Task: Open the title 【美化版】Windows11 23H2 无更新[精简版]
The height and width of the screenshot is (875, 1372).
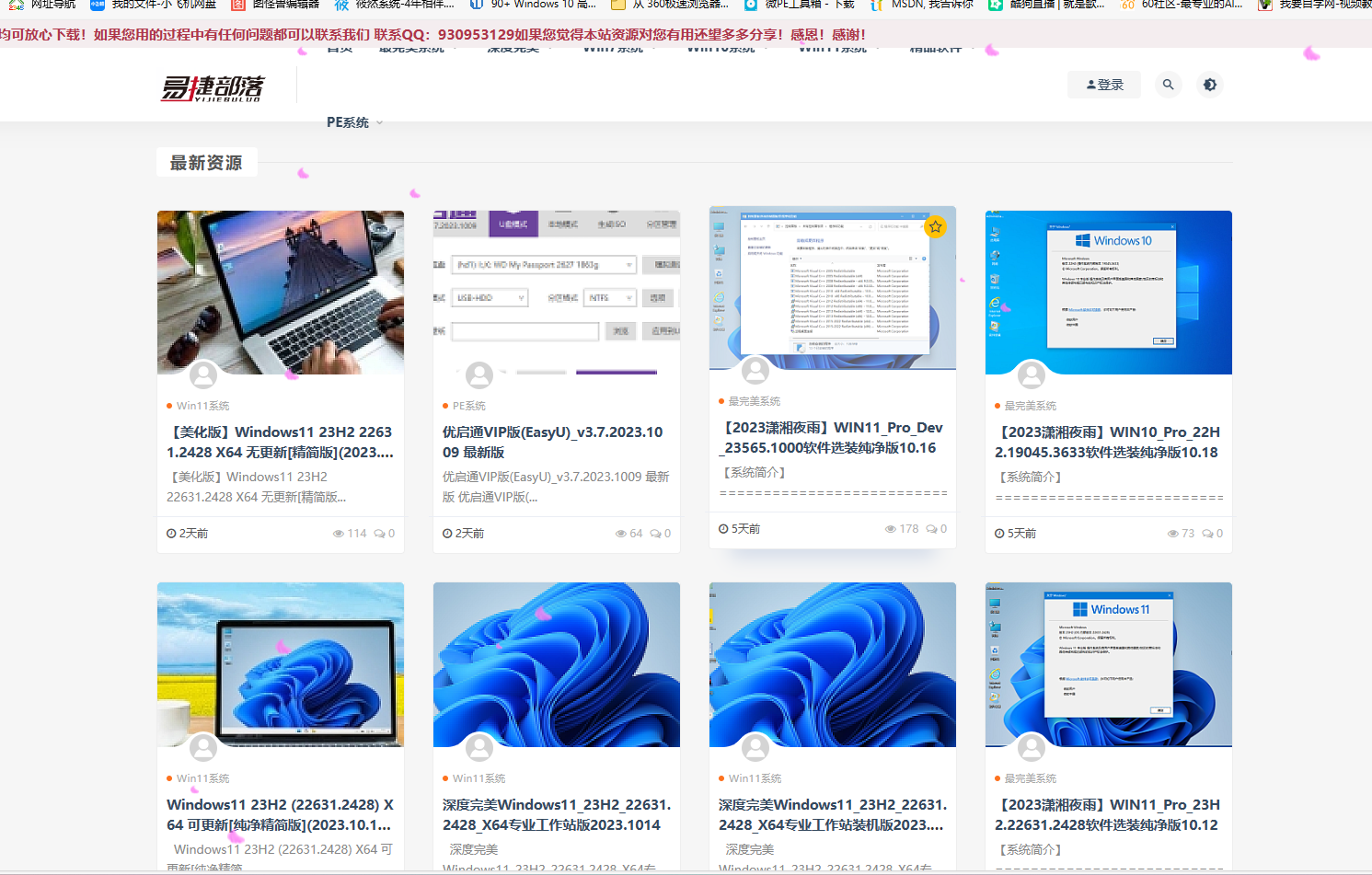Action: coord(280,442)
